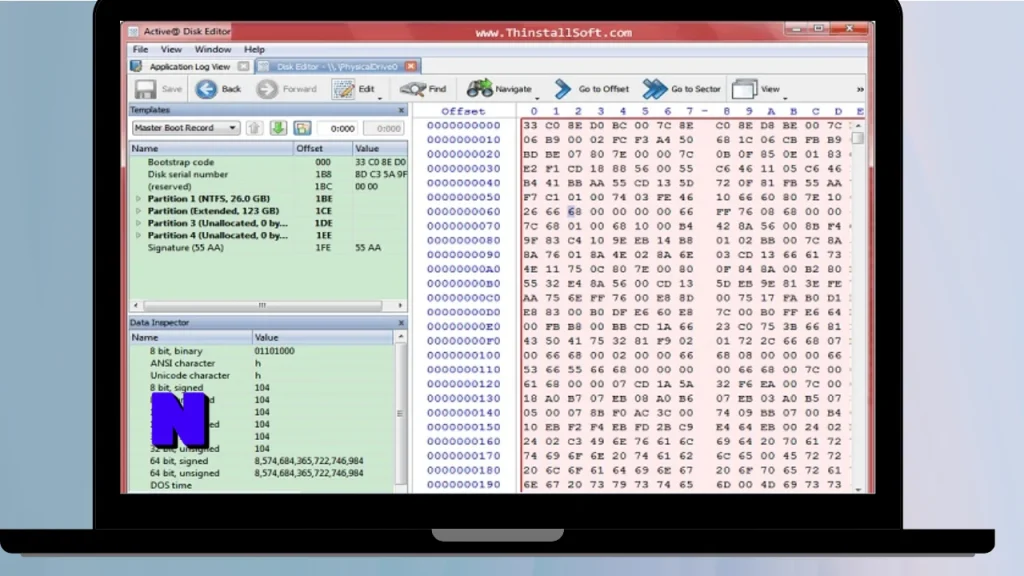Screen dimensions: 1024x576
Task: Click the Go to Sector label
Action: [x=696, y=89]
